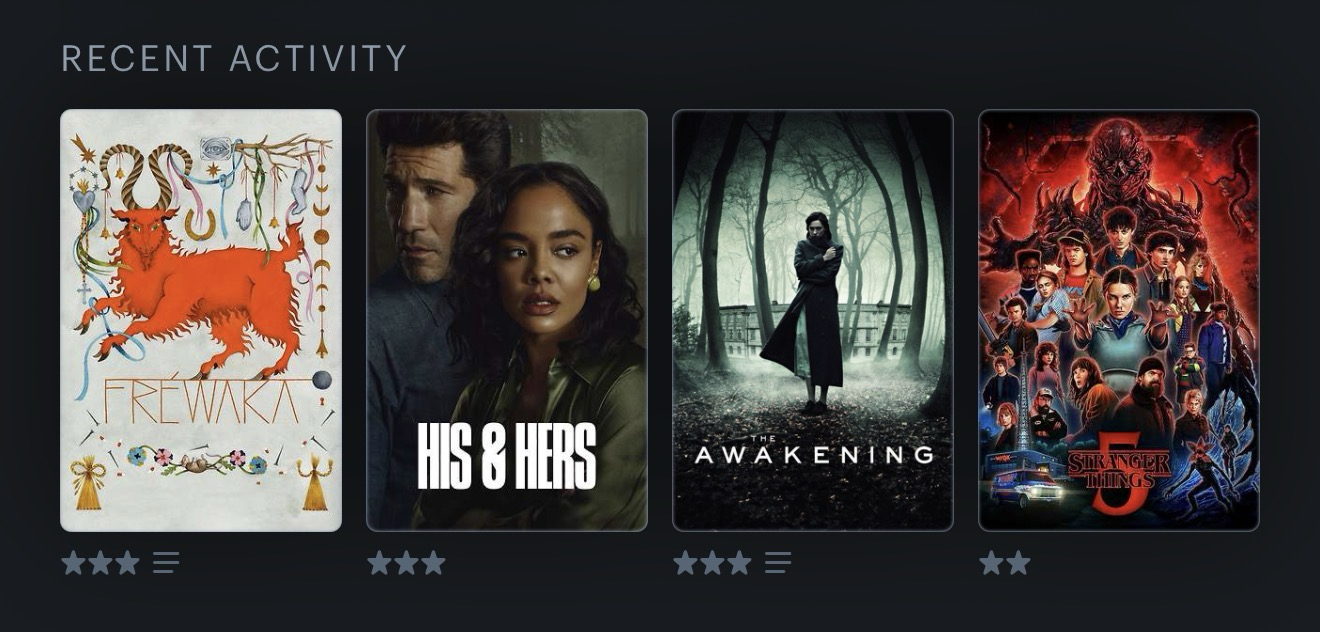Open the review icon under The Awakening

coord(778,563)
